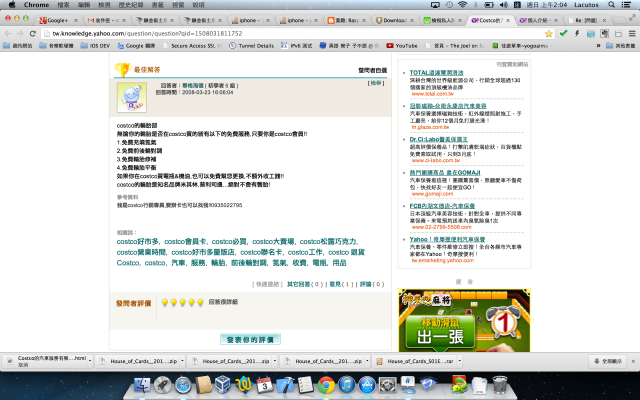
Task: Bookmark this page with the star icon
Action: (x=549, y=33)
